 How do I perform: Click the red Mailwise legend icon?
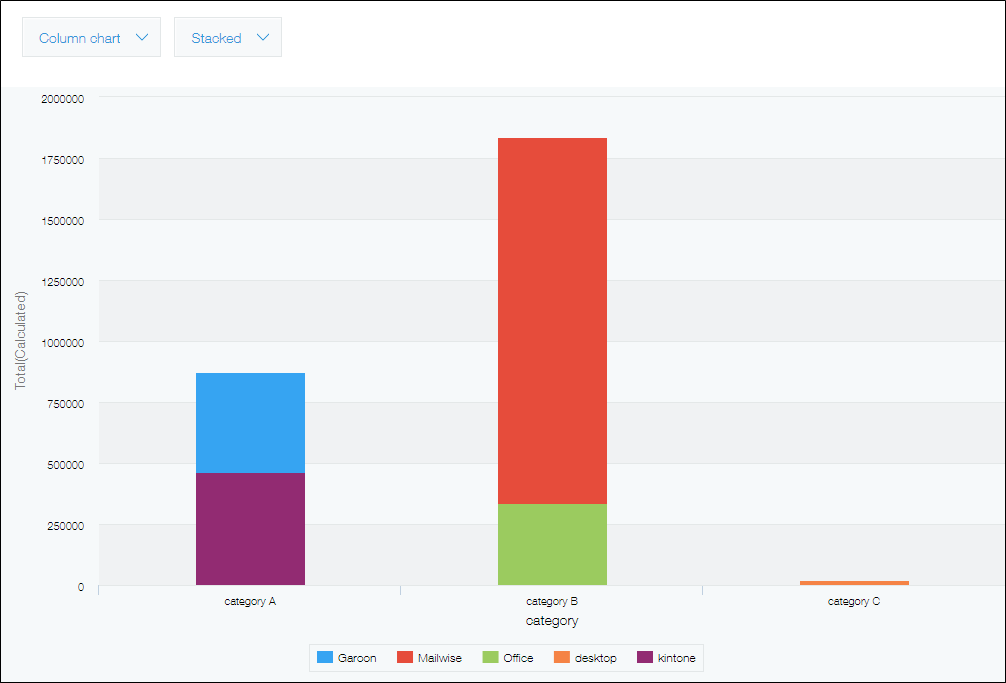coord(403,657)
